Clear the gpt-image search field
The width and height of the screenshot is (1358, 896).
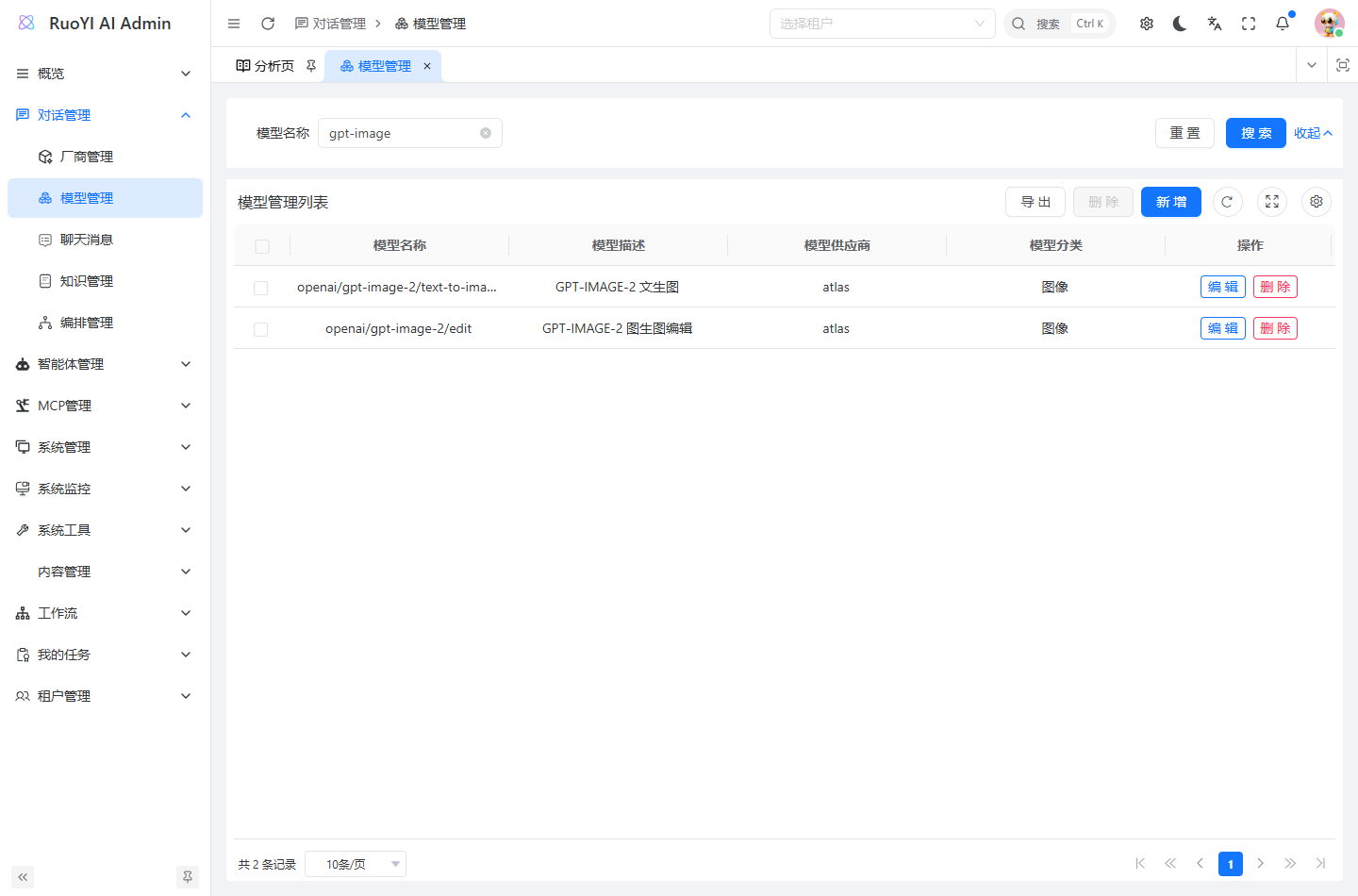tap(486, 133)
